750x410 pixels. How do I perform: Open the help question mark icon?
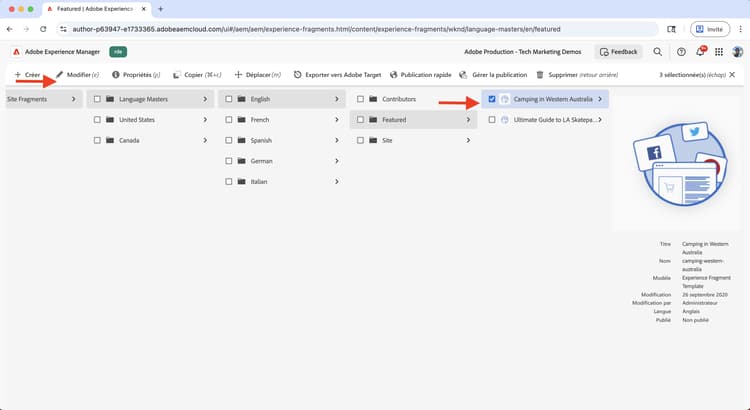click(681, 52)
